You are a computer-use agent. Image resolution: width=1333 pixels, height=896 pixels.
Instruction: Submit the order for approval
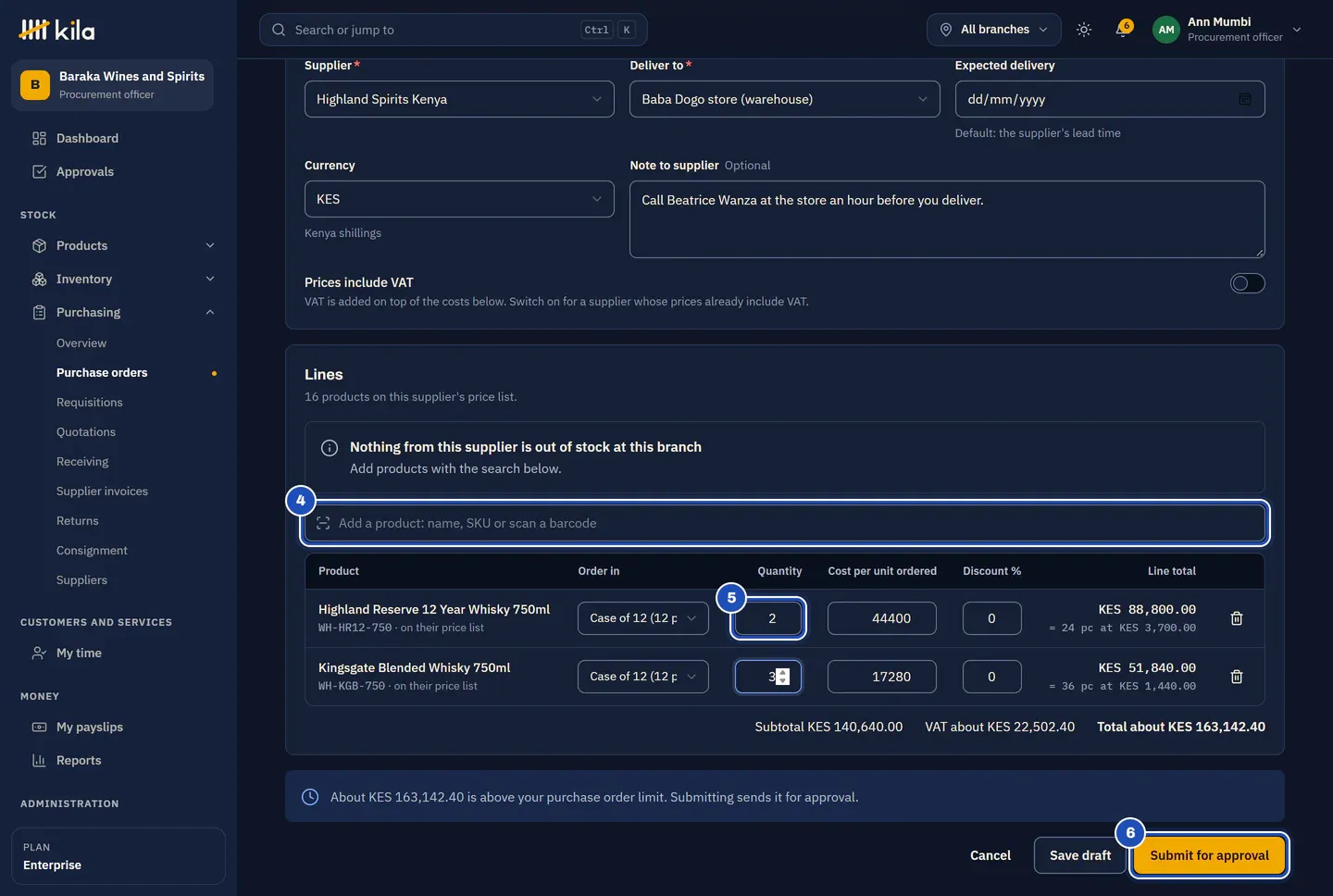point(1209,855)
